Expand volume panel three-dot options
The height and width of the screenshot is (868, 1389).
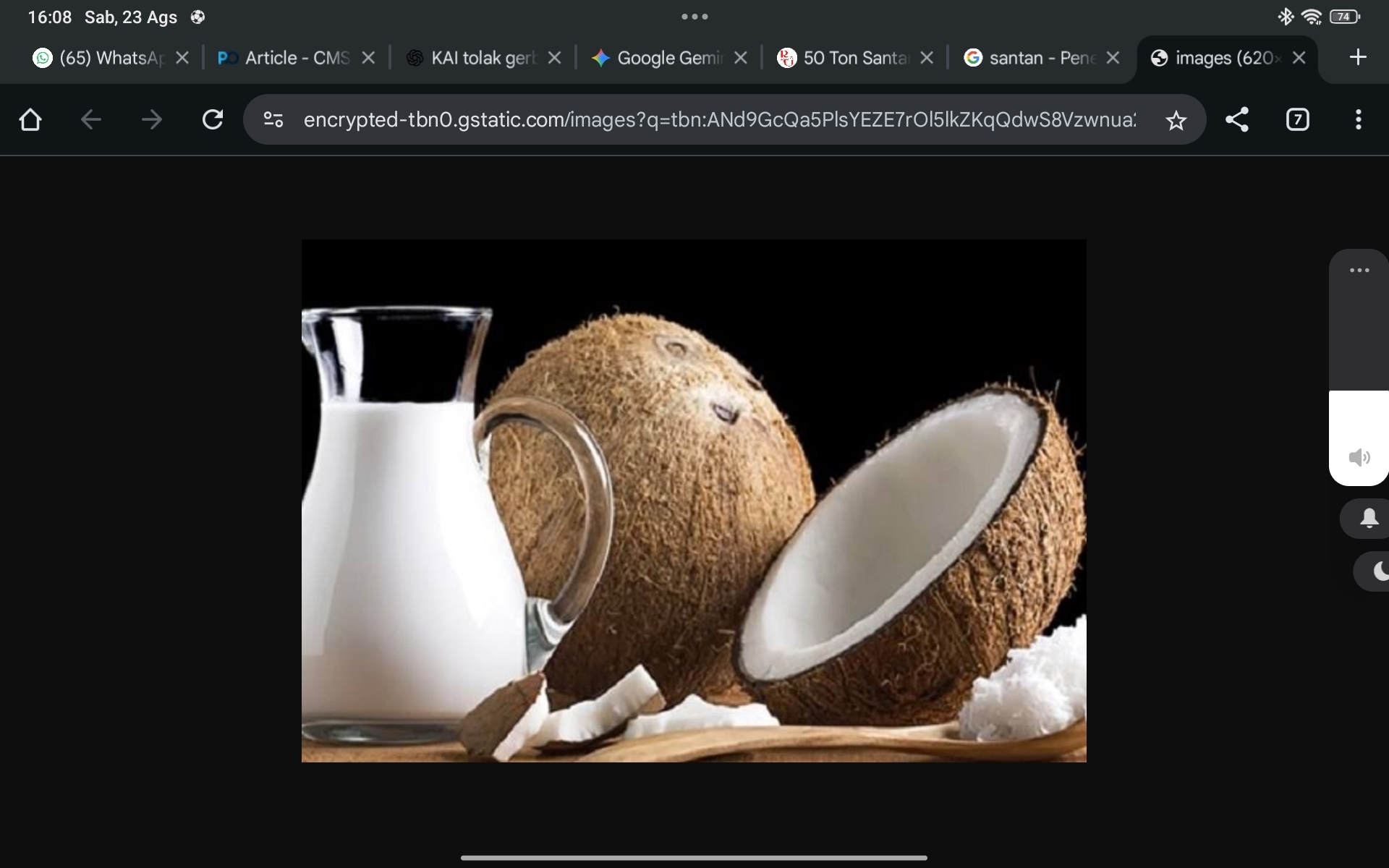1359,271
